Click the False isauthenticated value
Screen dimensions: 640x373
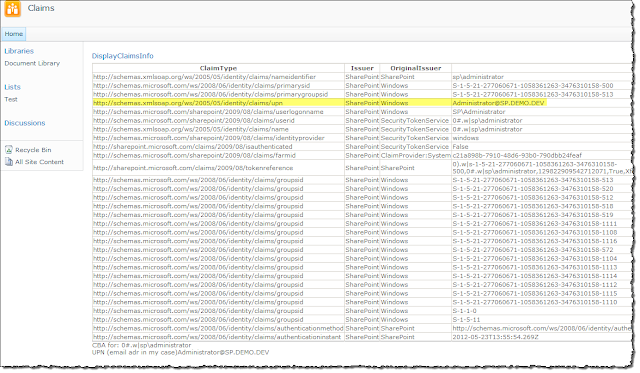click(460, 147)
